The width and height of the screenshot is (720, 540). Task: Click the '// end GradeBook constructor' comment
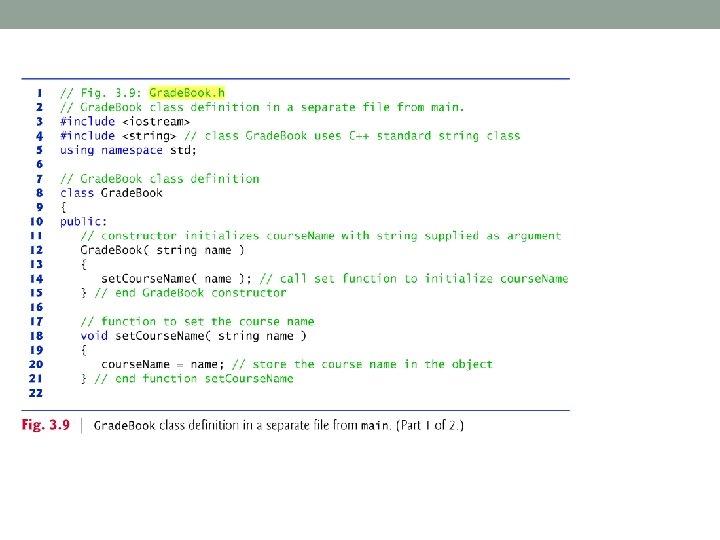[191, 293]
